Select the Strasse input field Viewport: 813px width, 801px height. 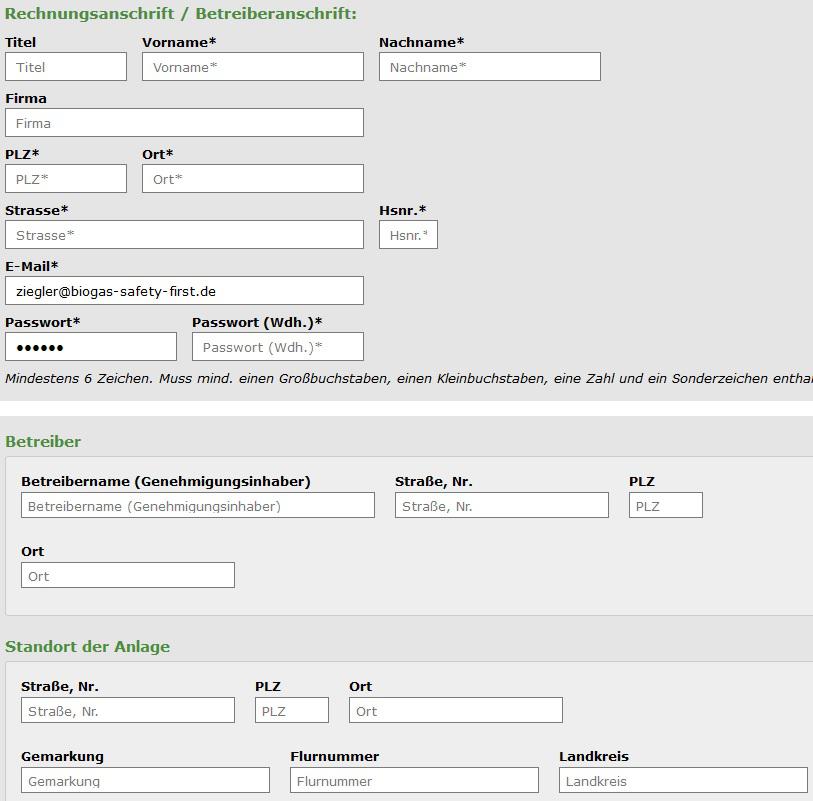click(184, 235)
